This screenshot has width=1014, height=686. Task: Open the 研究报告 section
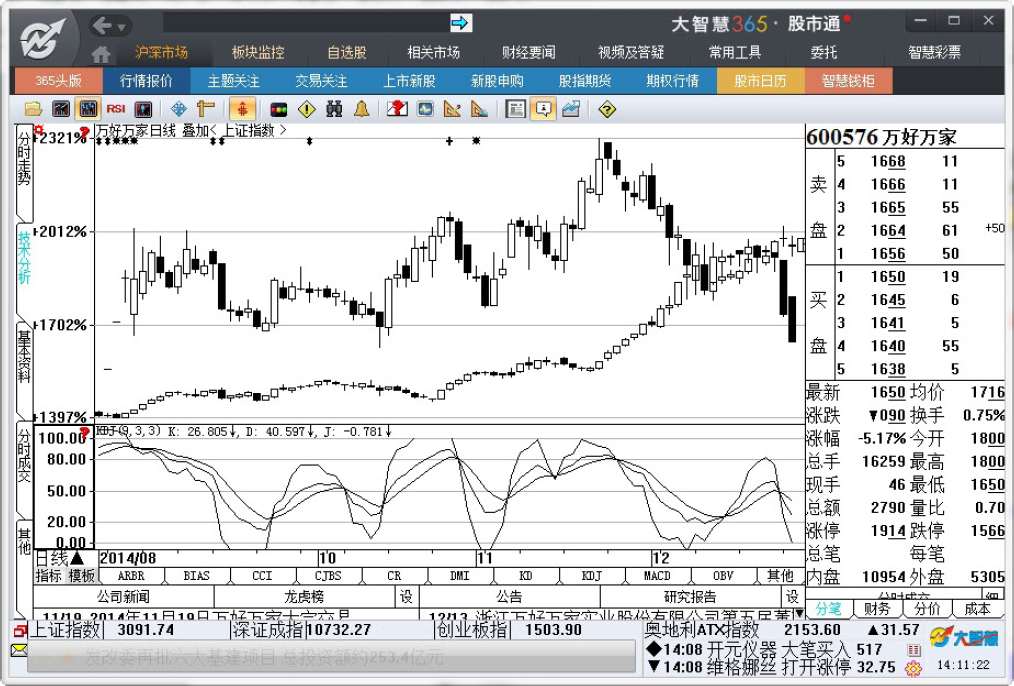pos(691,596)
